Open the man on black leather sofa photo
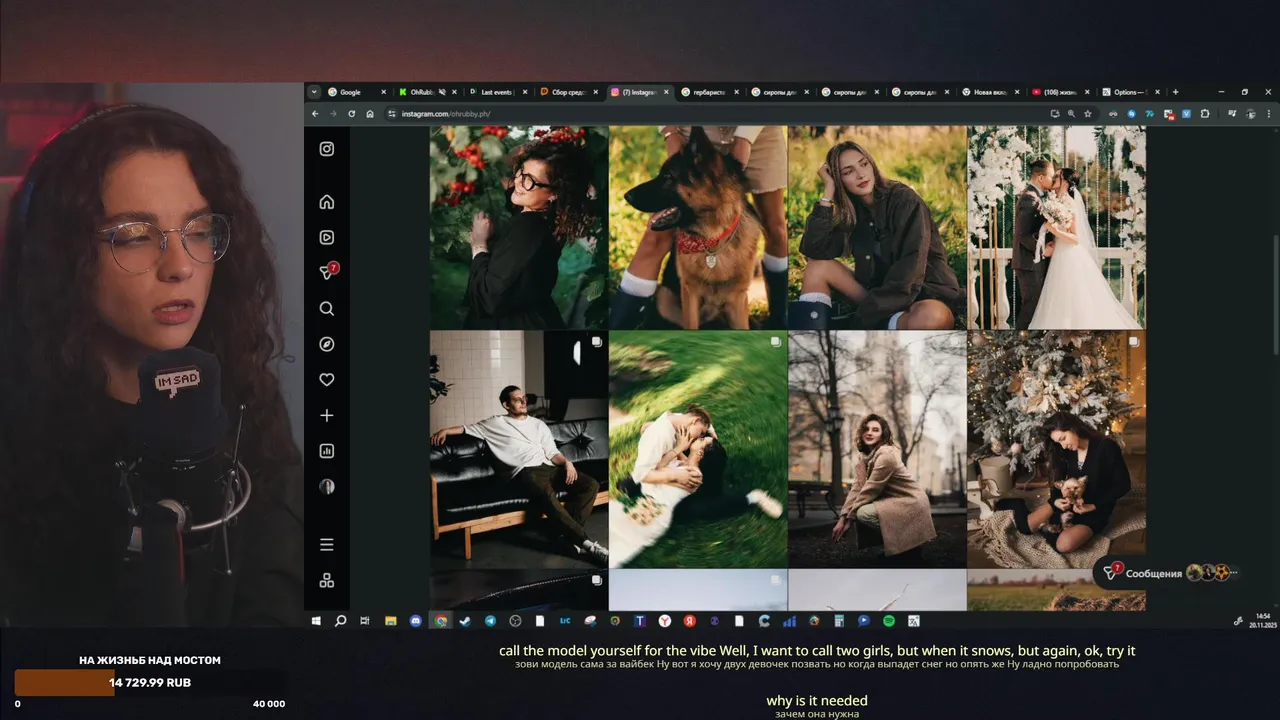Screen dimensions: 1280x720 519,449
